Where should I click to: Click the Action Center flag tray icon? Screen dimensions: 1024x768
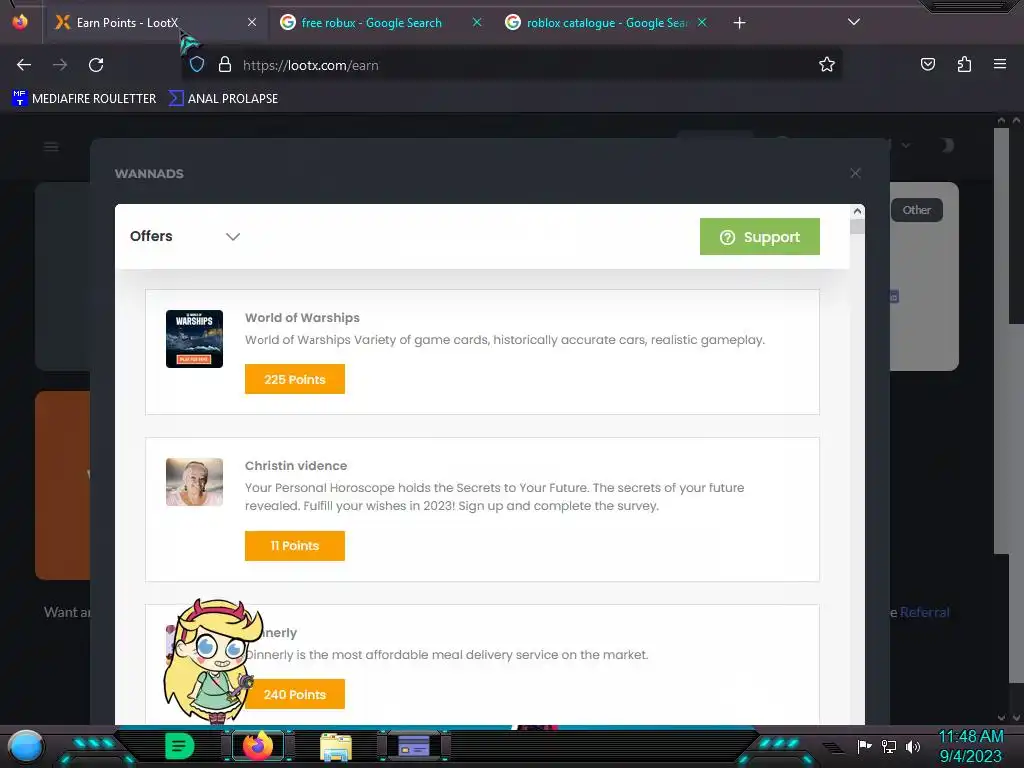[x=865, y=746]
